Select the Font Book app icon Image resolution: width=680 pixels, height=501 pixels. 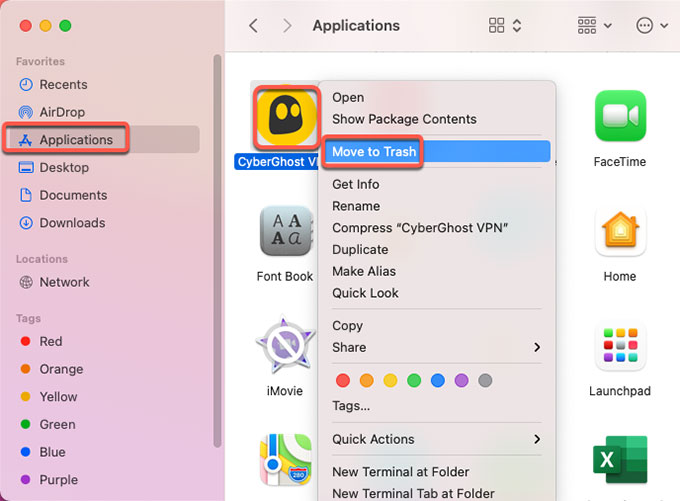(x=286, y=231)
